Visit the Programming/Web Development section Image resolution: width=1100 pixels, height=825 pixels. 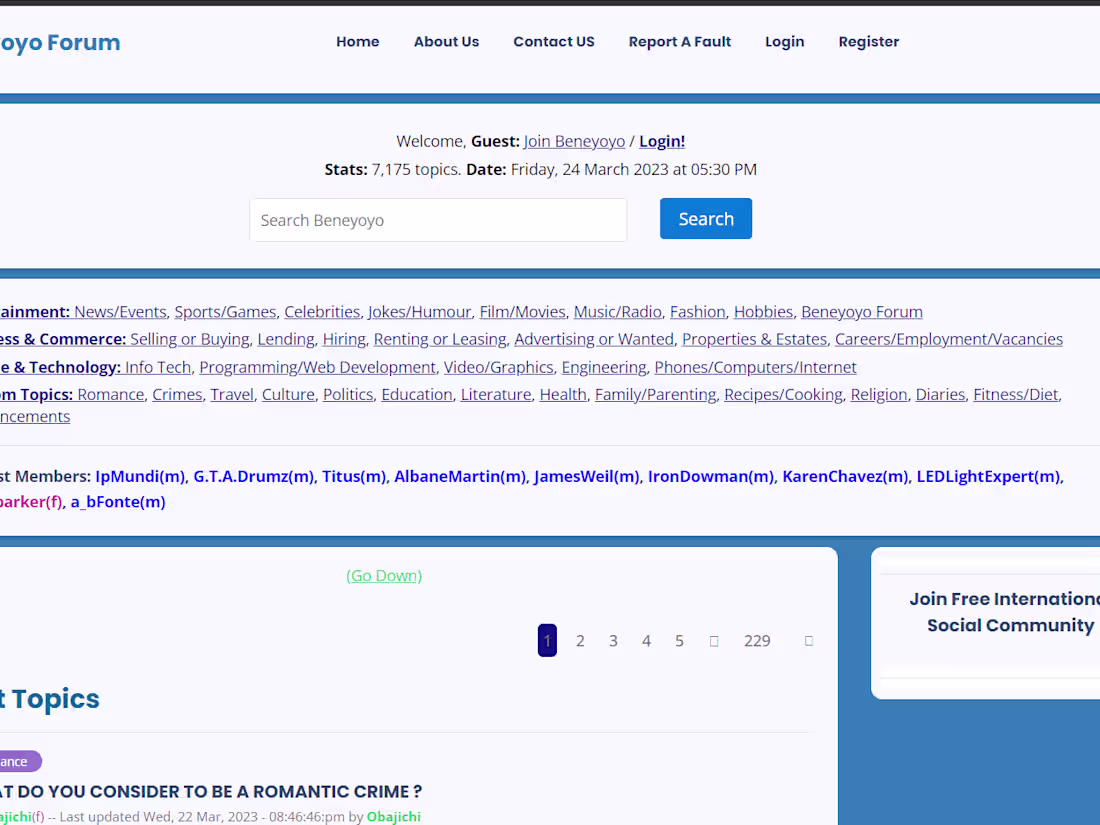(316, 367)
